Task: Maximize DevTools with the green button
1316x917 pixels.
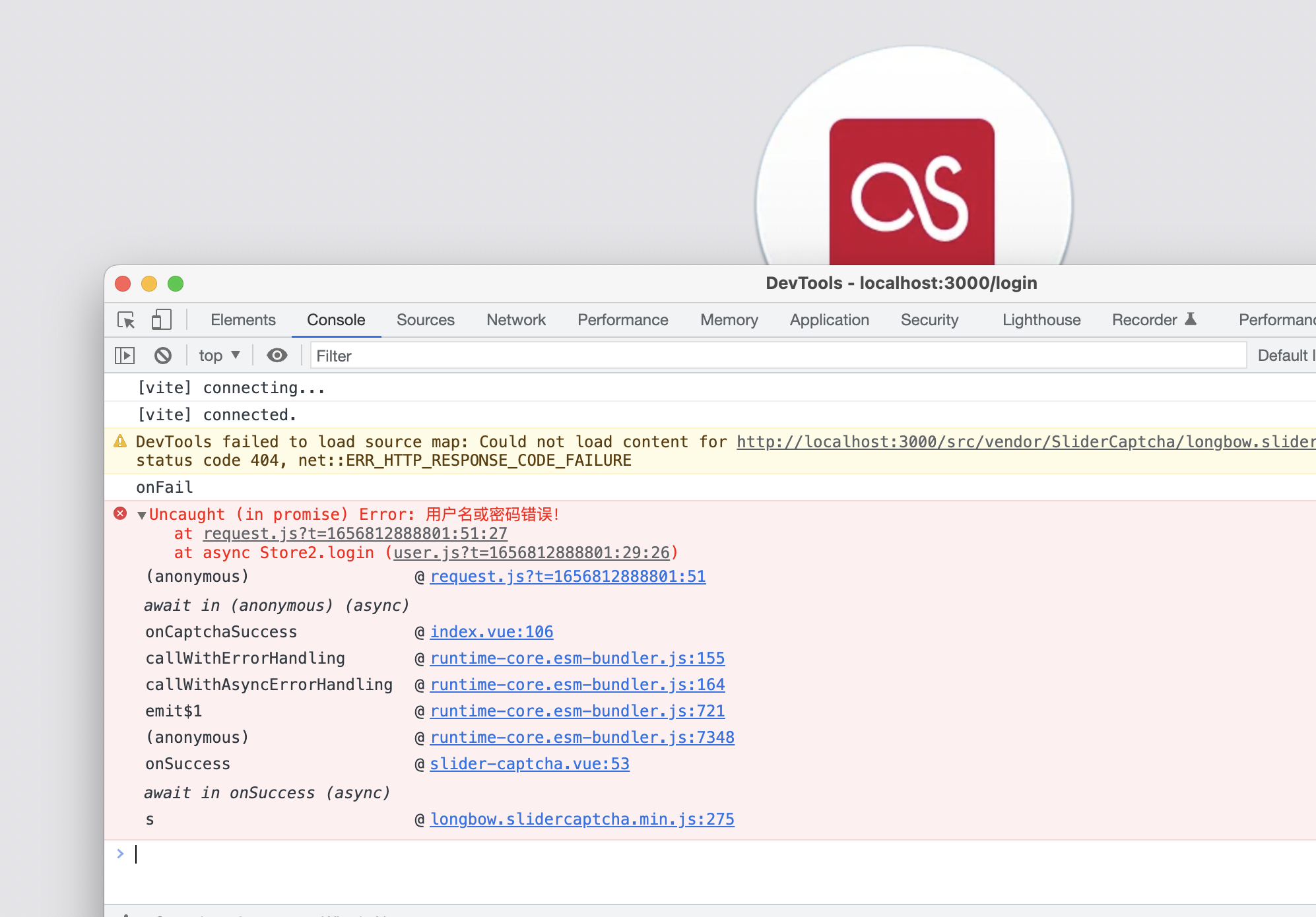Action: tap(176, 284)
